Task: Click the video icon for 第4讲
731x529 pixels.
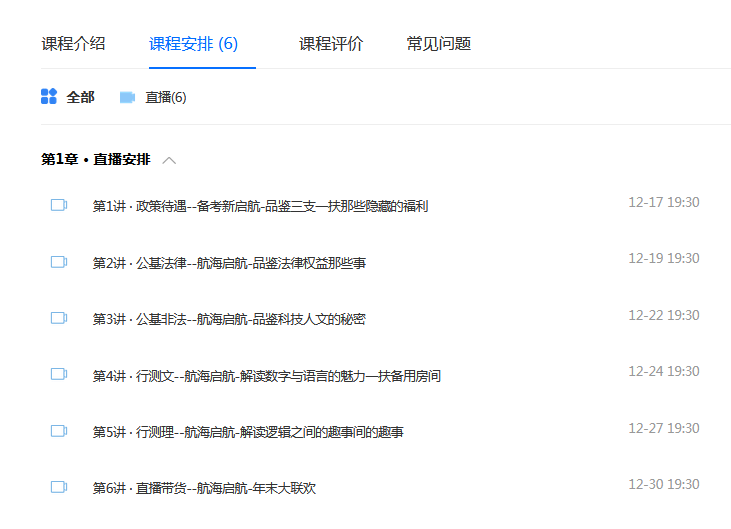Action: pos(59,374)
